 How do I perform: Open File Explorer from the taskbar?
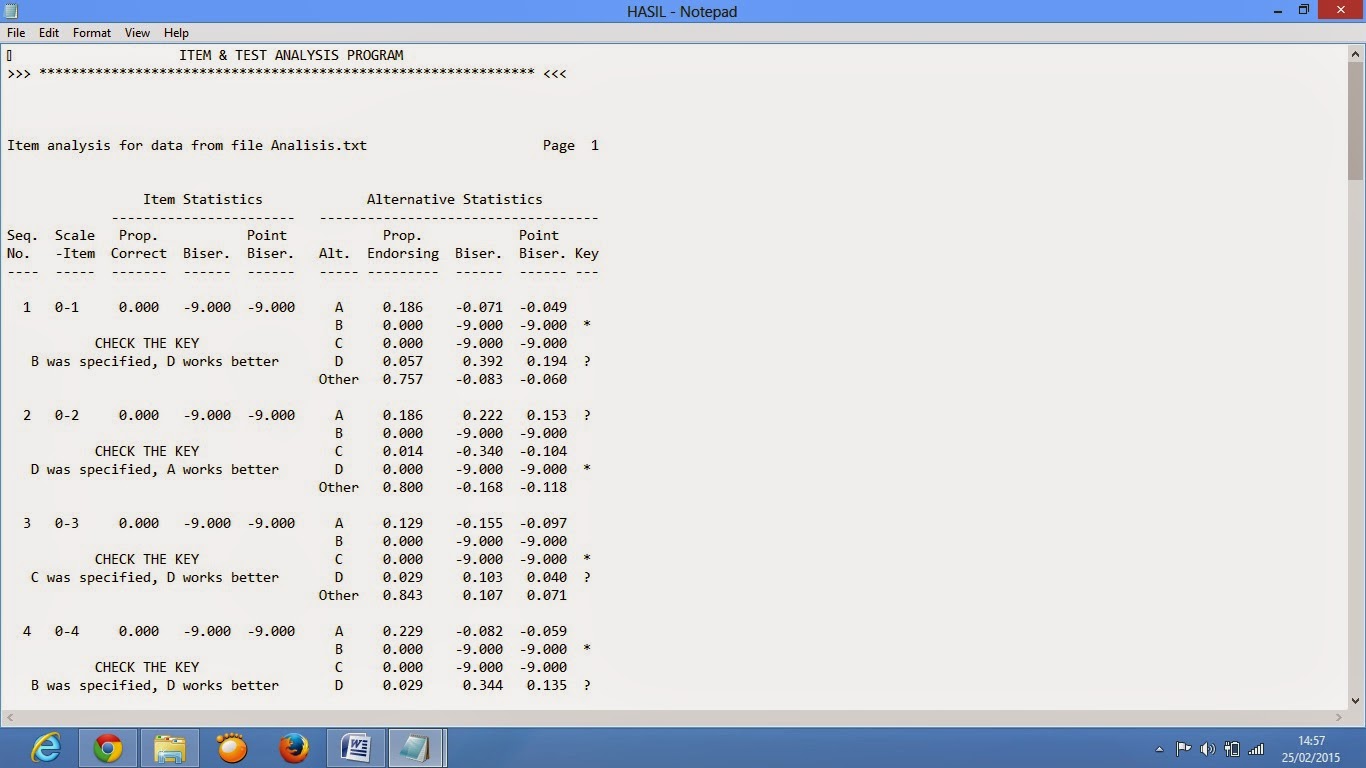pyautogui.click(x=170, y=748)
